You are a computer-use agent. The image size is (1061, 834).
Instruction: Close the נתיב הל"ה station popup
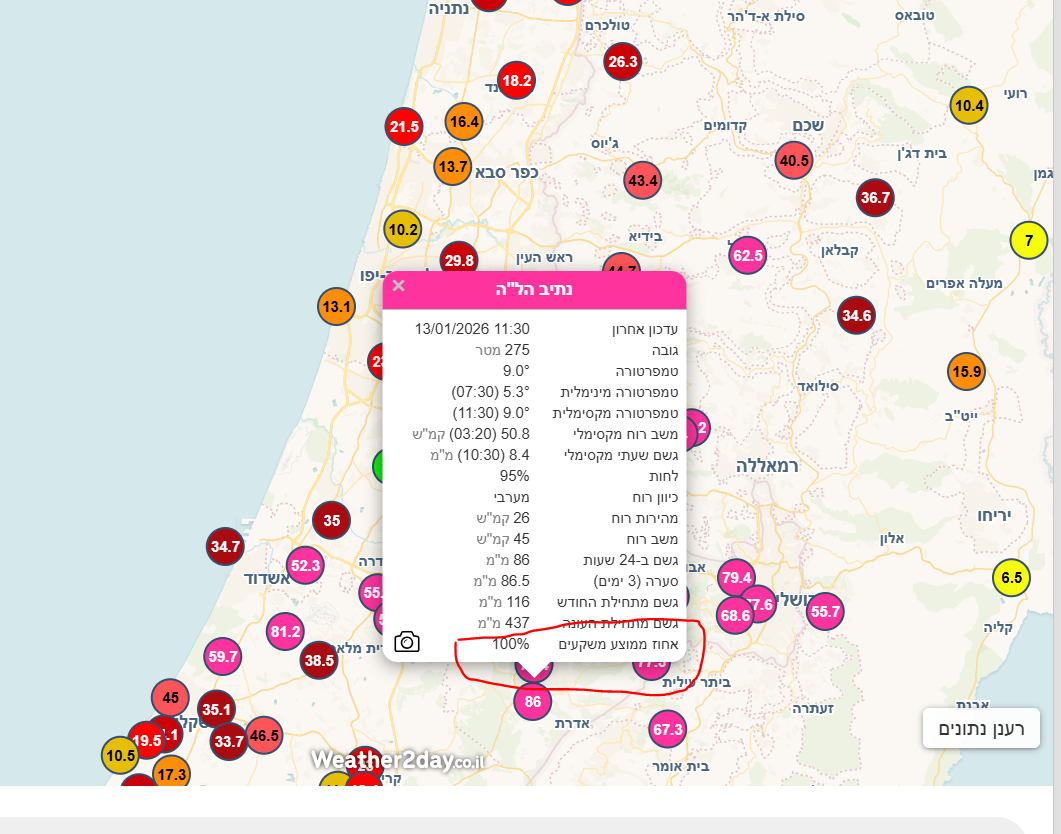(399, 286)
